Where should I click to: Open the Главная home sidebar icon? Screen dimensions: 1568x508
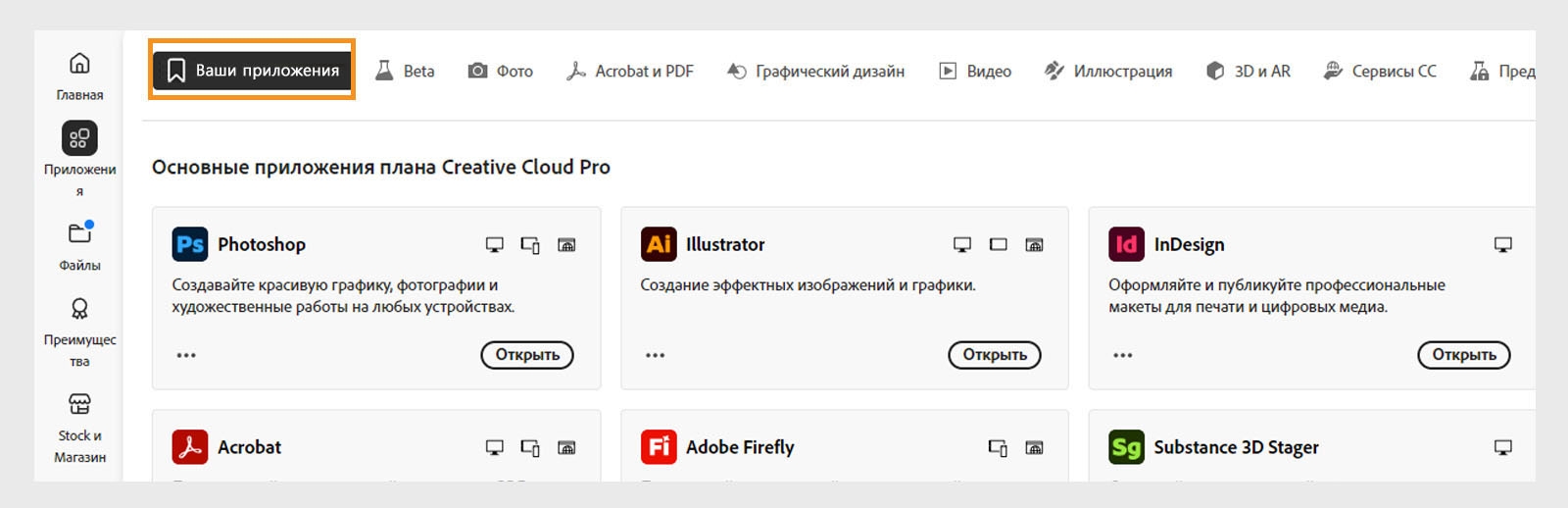pyautogui.click(x=79, y=64)
